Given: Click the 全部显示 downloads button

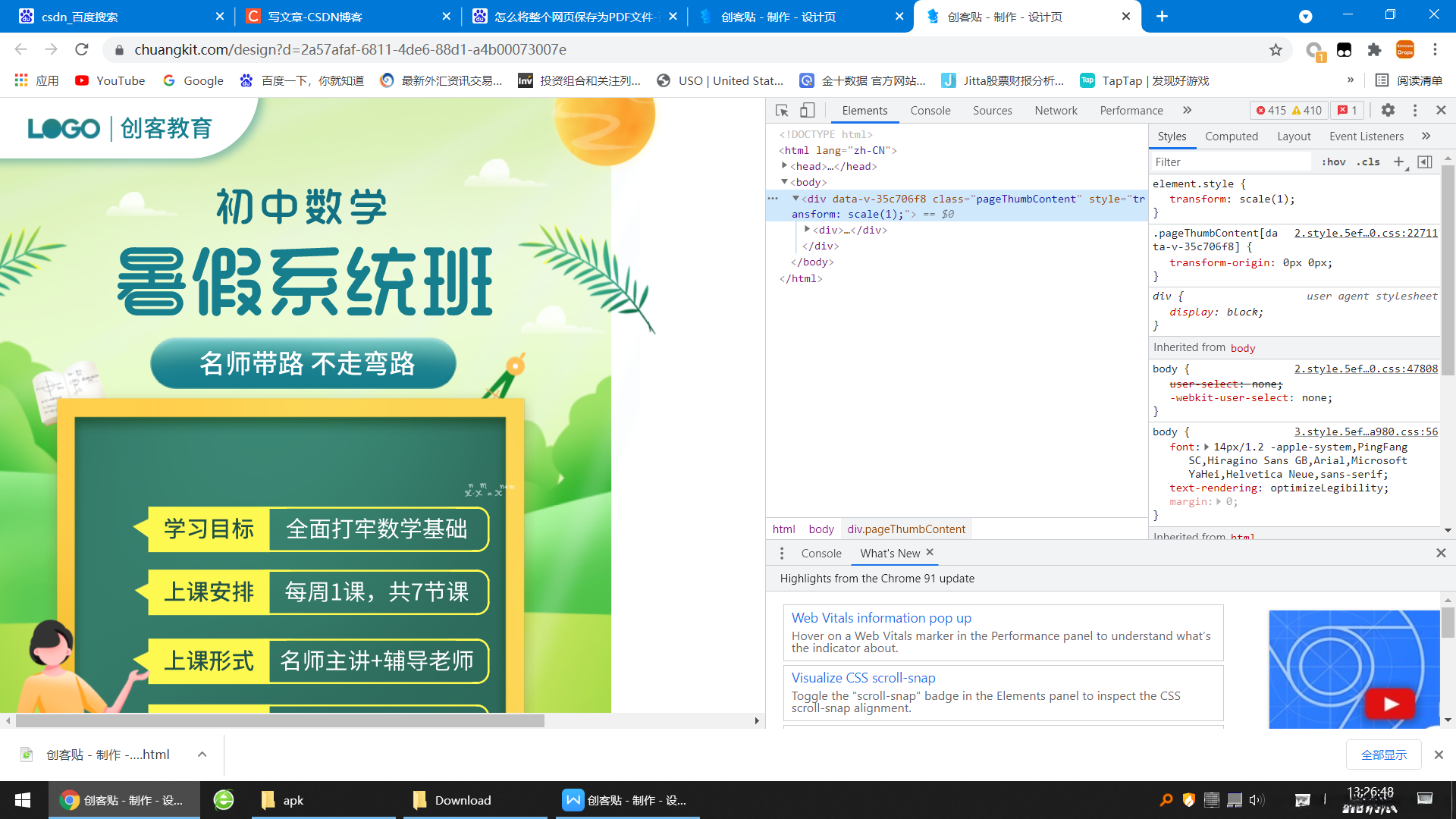Looking at the screenshot, I should tap(1383, 755).
